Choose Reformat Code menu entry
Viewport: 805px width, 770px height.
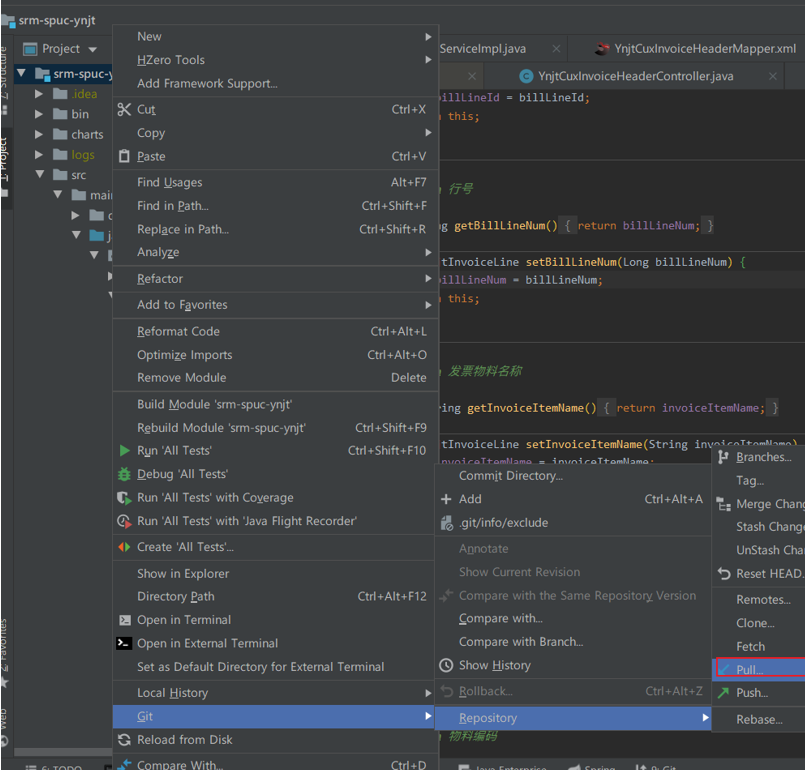coord(178,332)
